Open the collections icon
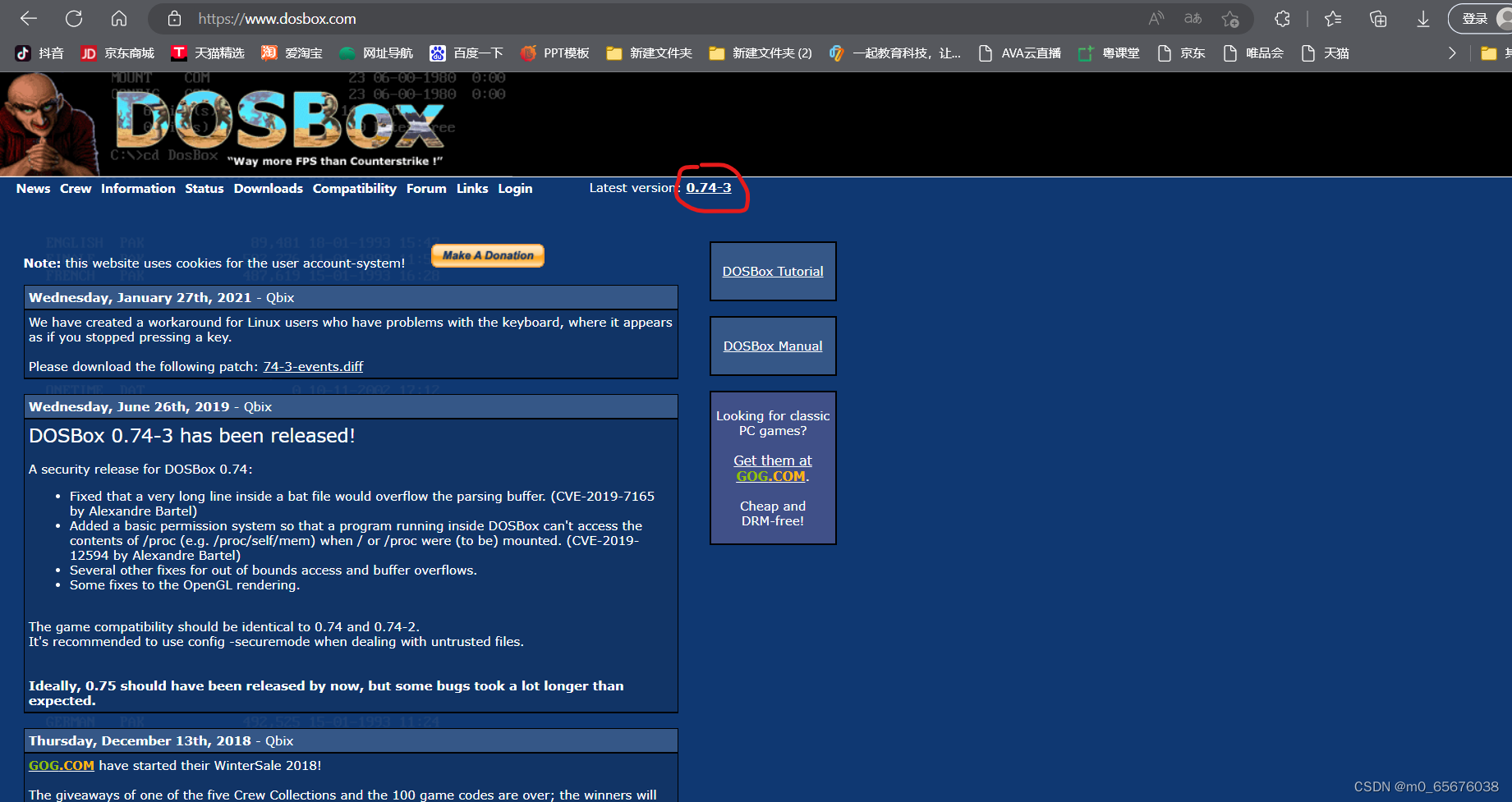Screen dimensions: 1512x802 [x=1378, y=18]
